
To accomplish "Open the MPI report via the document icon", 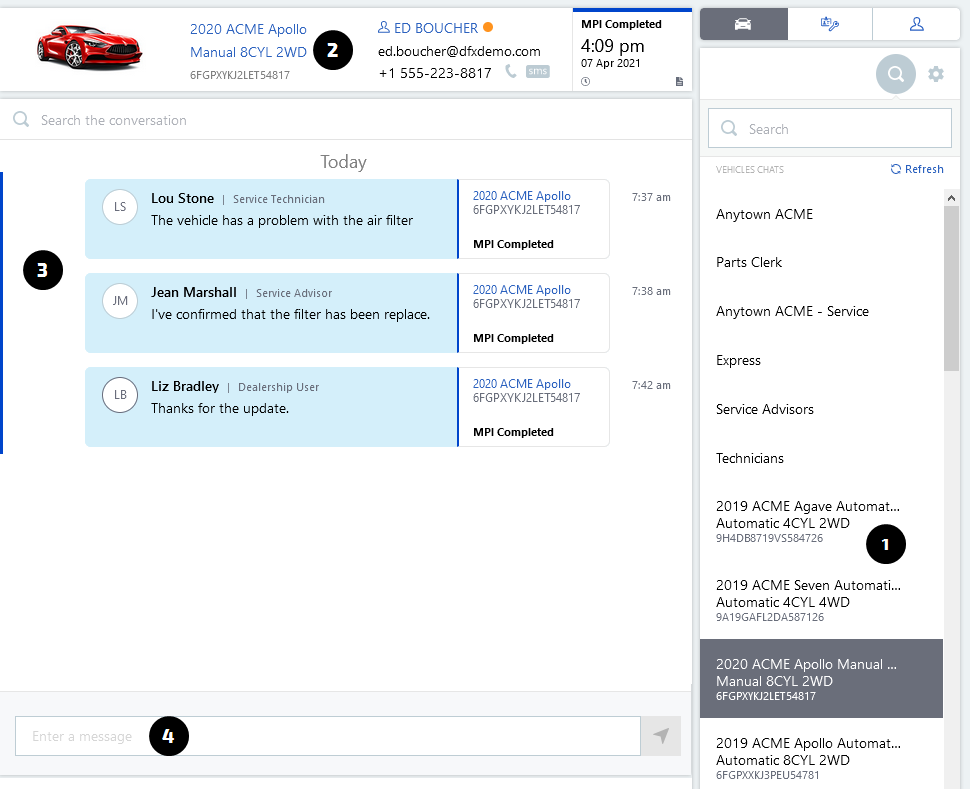I will [x=679, y=82].
